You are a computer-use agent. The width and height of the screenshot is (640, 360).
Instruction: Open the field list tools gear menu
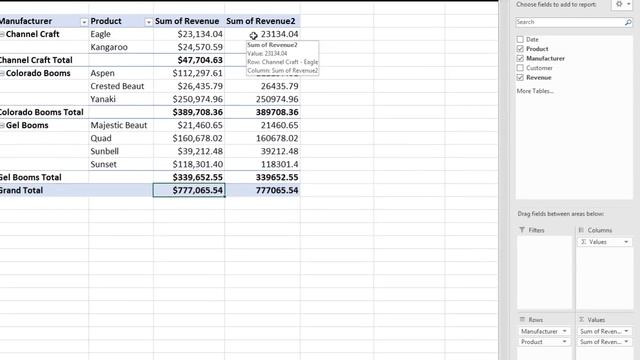coord(622,4)
